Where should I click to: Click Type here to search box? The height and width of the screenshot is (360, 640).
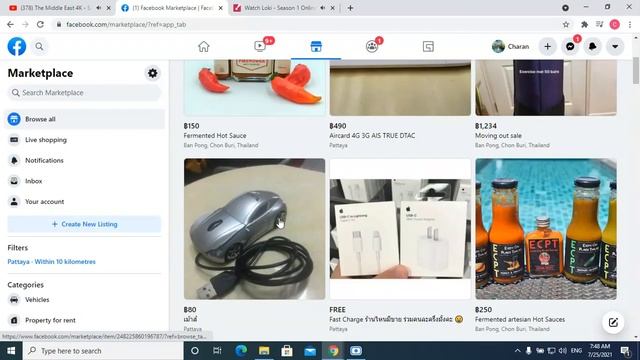pyautogui.click(x=103, y=351)
